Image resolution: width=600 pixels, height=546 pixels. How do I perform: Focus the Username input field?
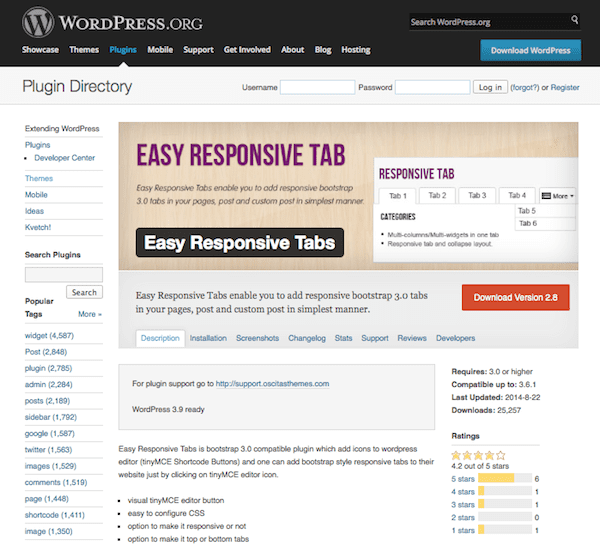[317, 88]
